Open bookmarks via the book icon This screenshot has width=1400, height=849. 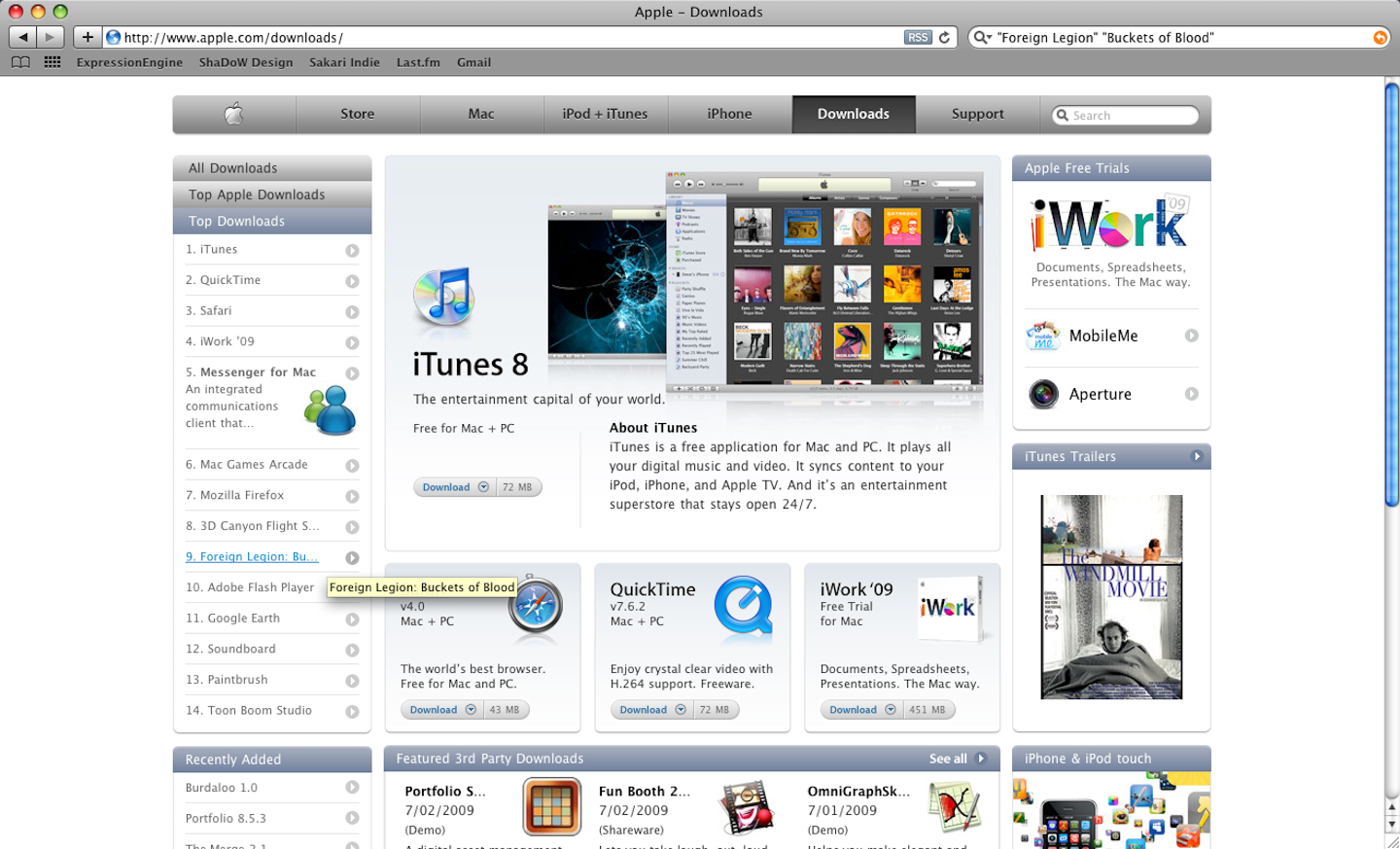coord(21,61)
